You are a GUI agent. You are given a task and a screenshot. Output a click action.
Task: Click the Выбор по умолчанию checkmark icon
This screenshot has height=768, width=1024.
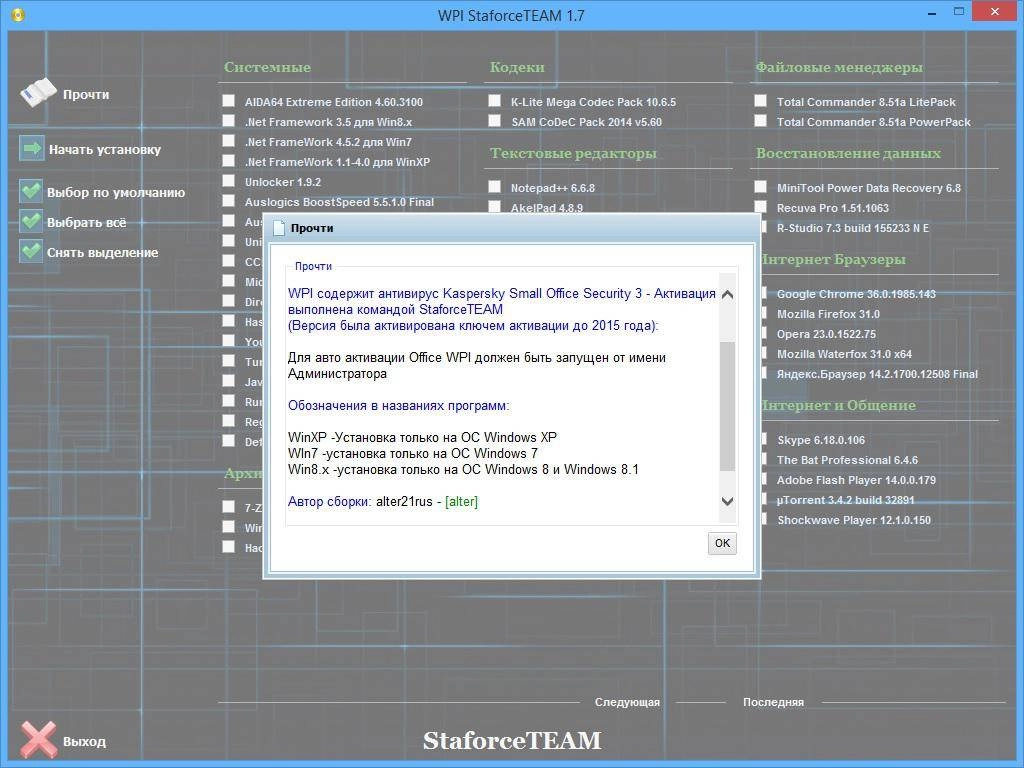coord(31,191)
